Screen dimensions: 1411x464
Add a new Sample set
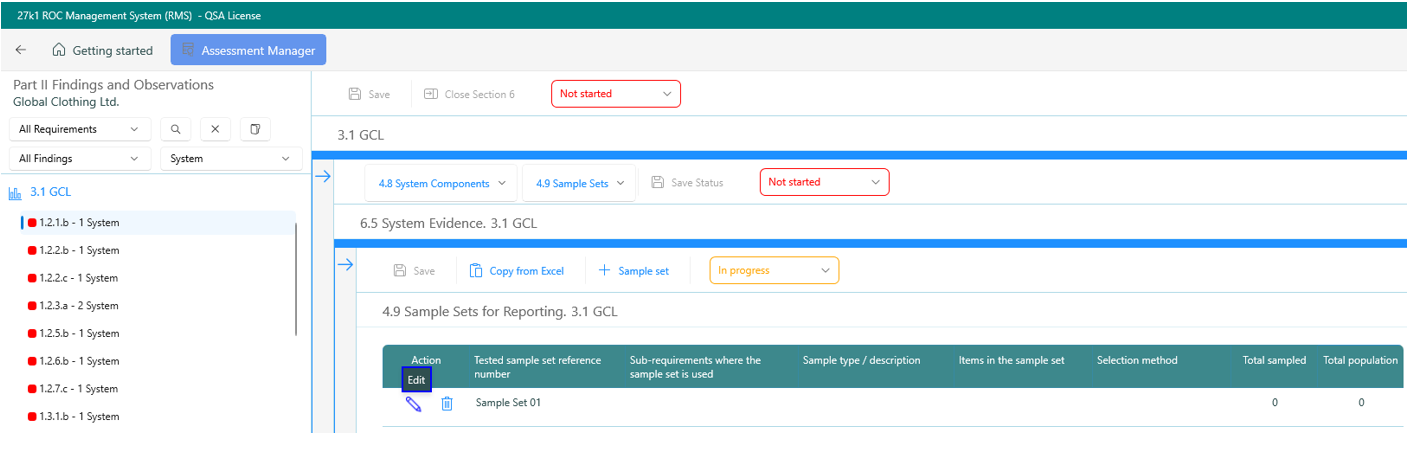[x=633, y=271]
